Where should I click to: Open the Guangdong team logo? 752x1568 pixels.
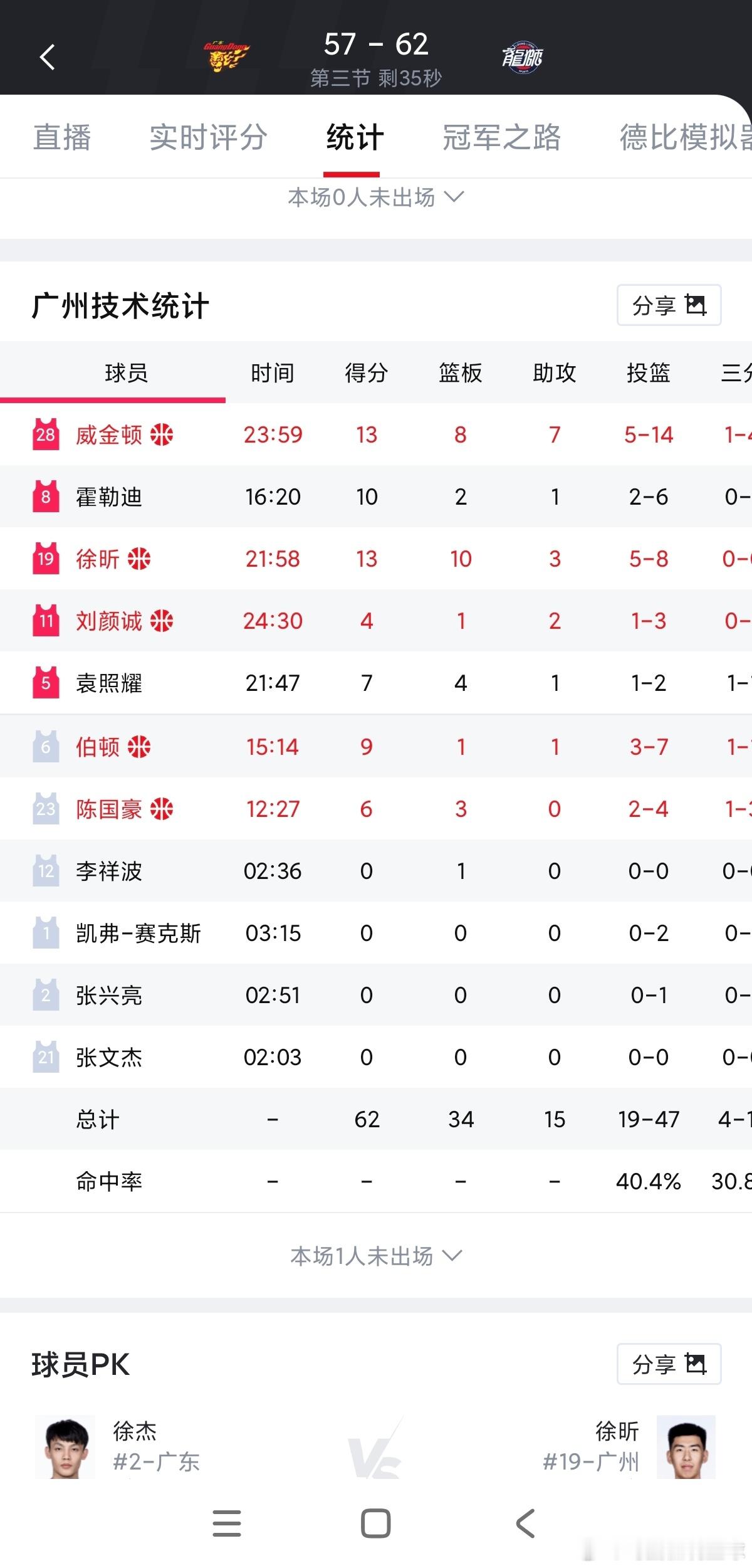[226, 55]
